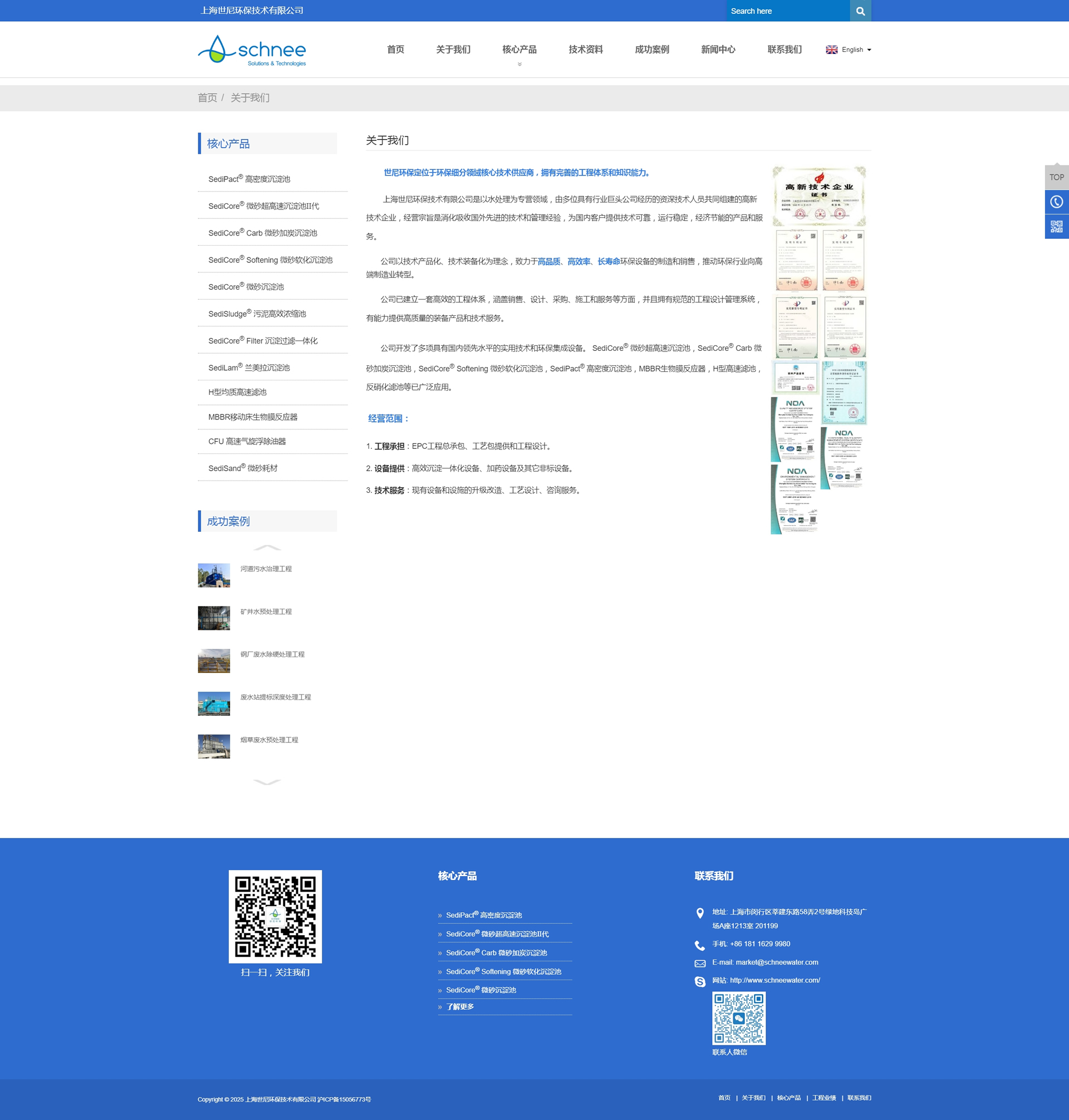Open footer SediCore 微砂超高速沉淀池II代 link
Viewport: 1069px width, 1120px height.
pyautogui.click(x=497, y=933)
